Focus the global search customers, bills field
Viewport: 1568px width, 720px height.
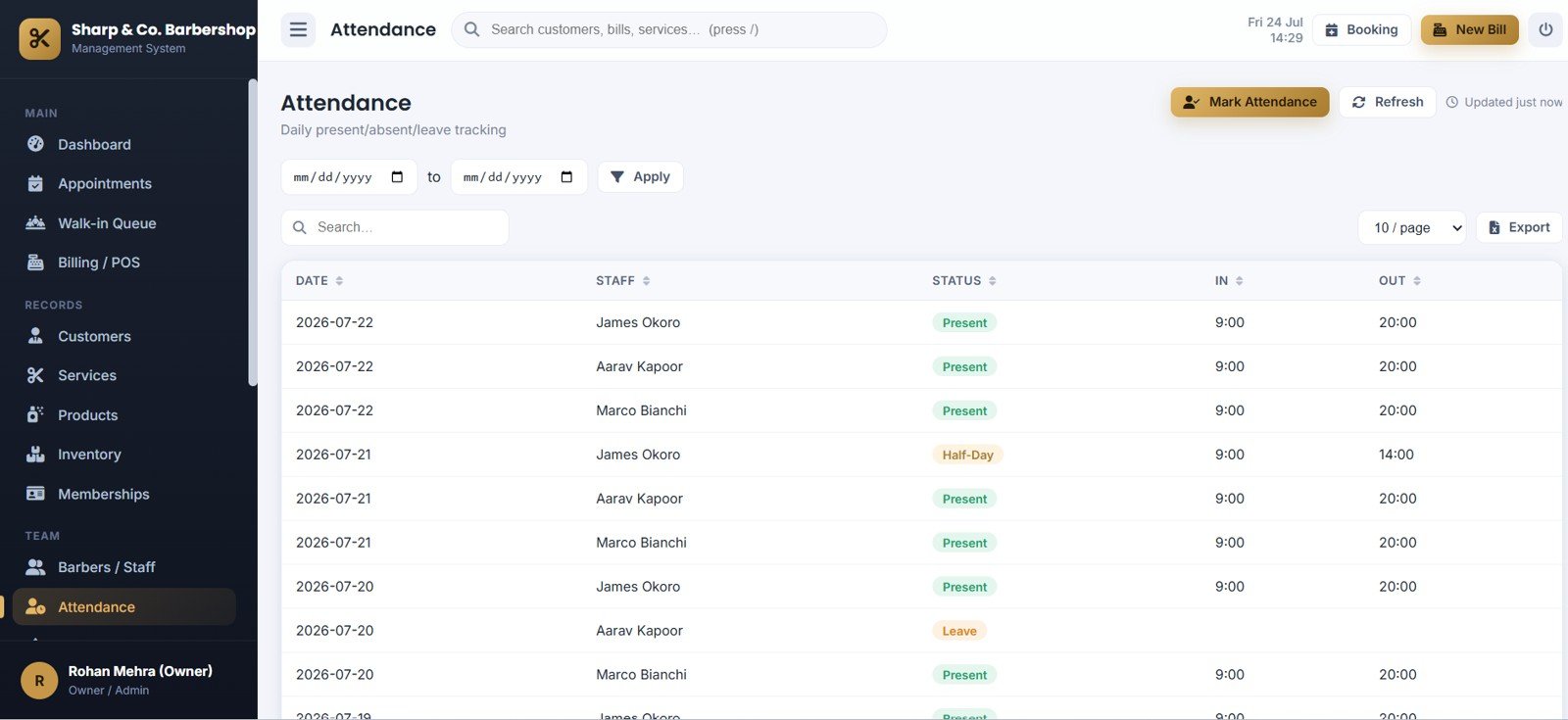click(669, 29)
